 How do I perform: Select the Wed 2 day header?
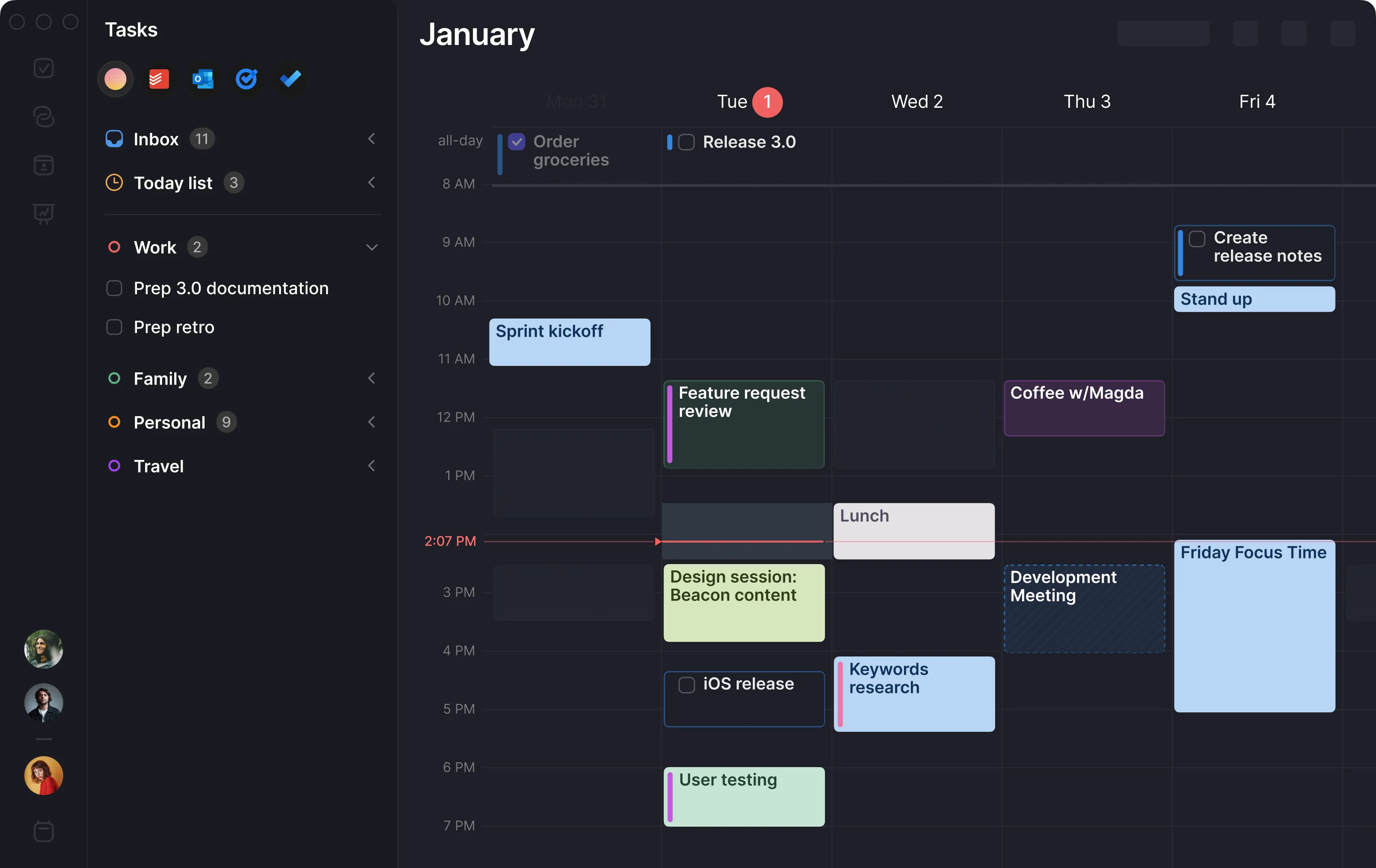(x=917, y=102)
